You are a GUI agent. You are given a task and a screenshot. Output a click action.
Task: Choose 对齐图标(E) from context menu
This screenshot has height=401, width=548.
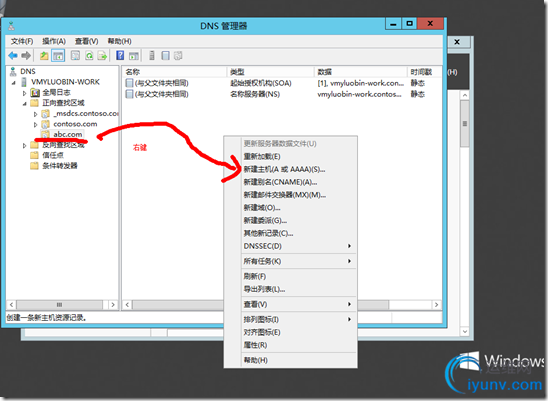(262, 332)
